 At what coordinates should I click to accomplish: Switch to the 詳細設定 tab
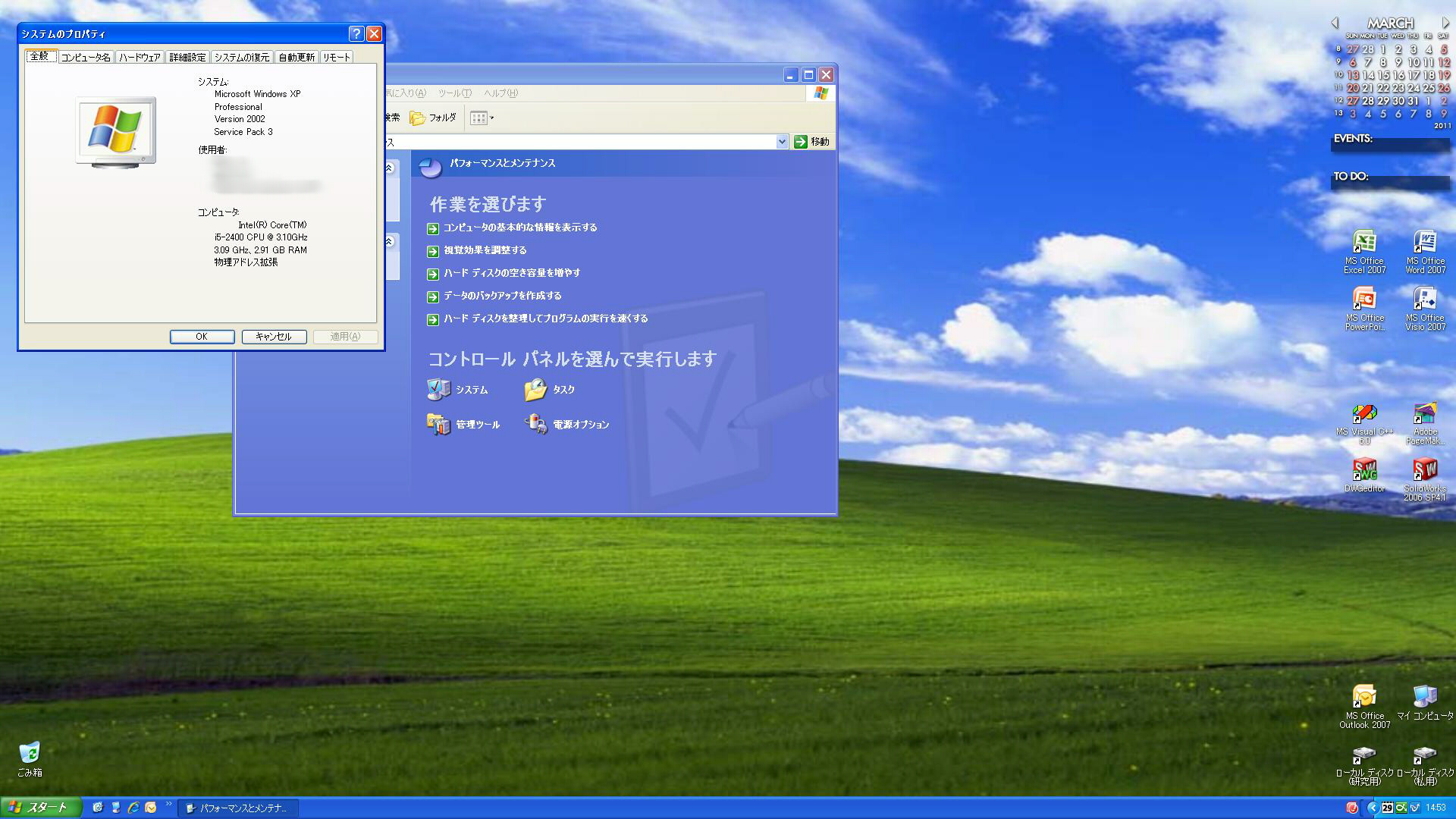(187, 58)
